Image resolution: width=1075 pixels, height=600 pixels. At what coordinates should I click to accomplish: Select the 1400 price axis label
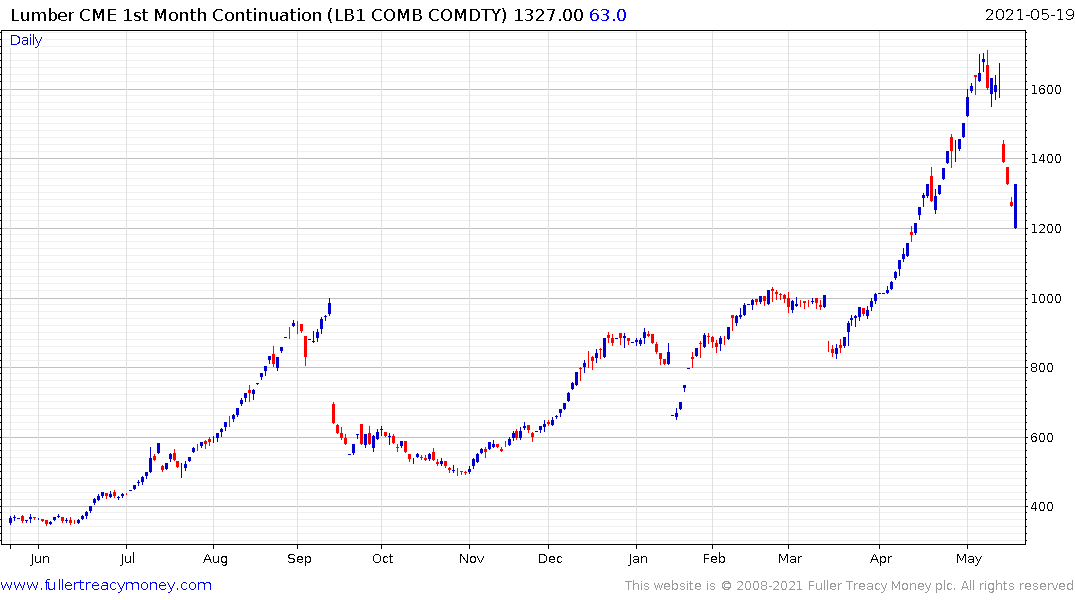point(1046,159)
